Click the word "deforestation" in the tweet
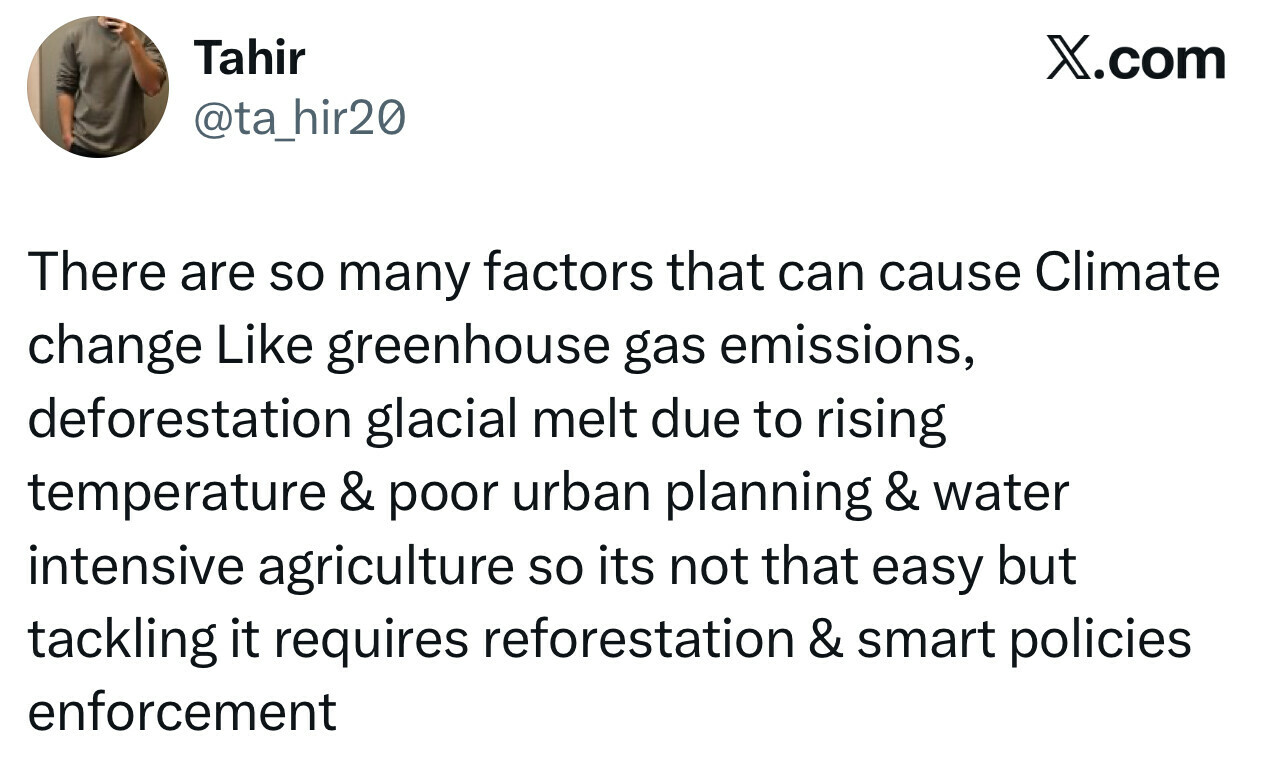Viewport: 1284px width, 759px height. click(x=190, y=419)
